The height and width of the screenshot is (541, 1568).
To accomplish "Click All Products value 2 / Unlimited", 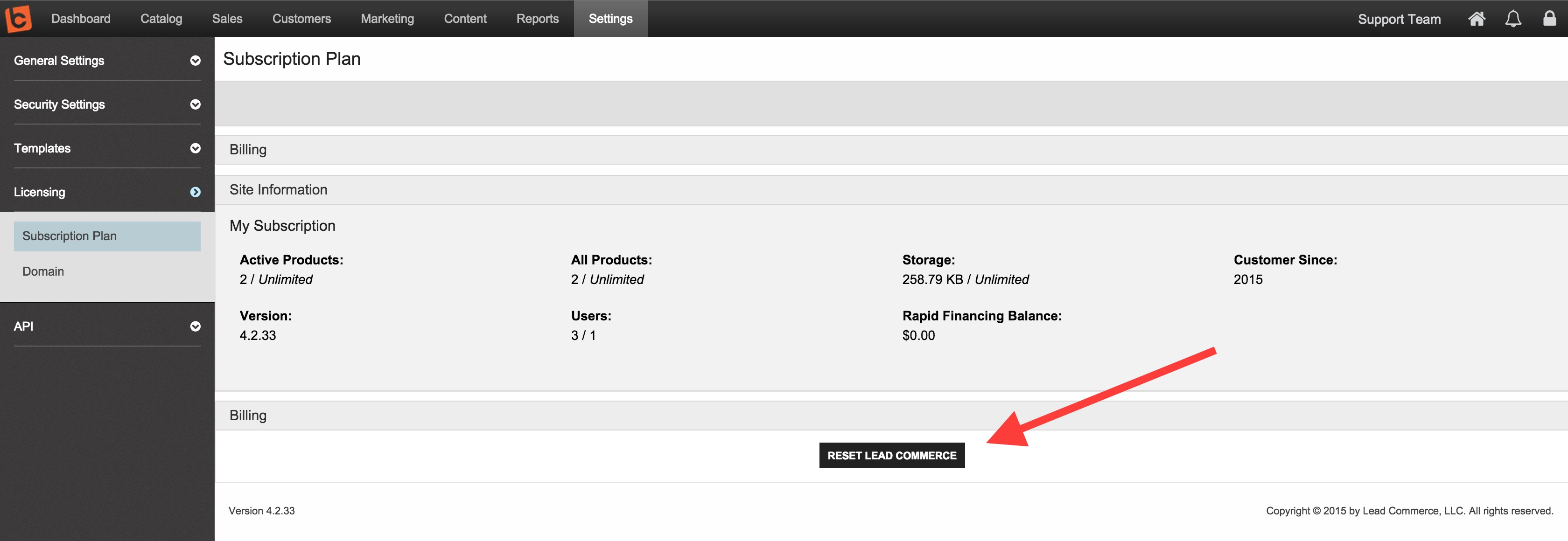I will click(x=607, y=279).
